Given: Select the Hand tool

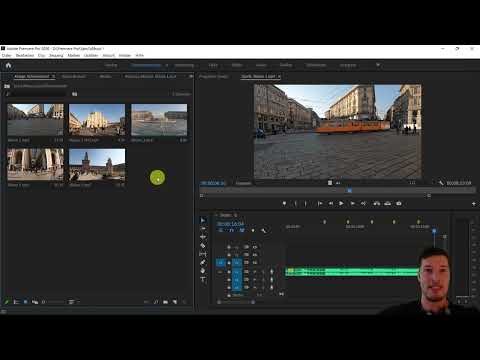Looking at the screenshot, I should (203, 271).
